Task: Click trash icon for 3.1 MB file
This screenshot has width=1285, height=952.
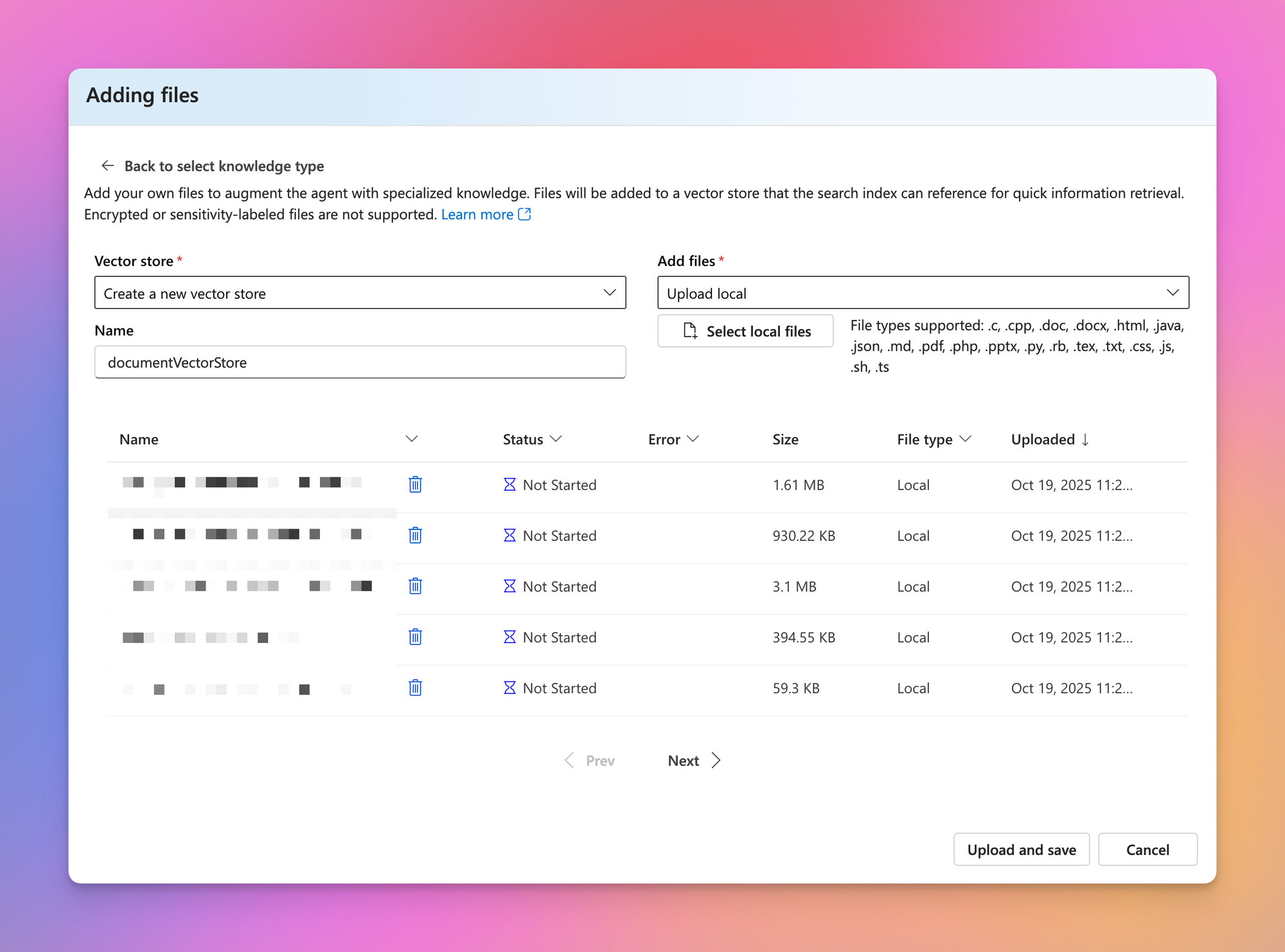Action: [415, 586]
